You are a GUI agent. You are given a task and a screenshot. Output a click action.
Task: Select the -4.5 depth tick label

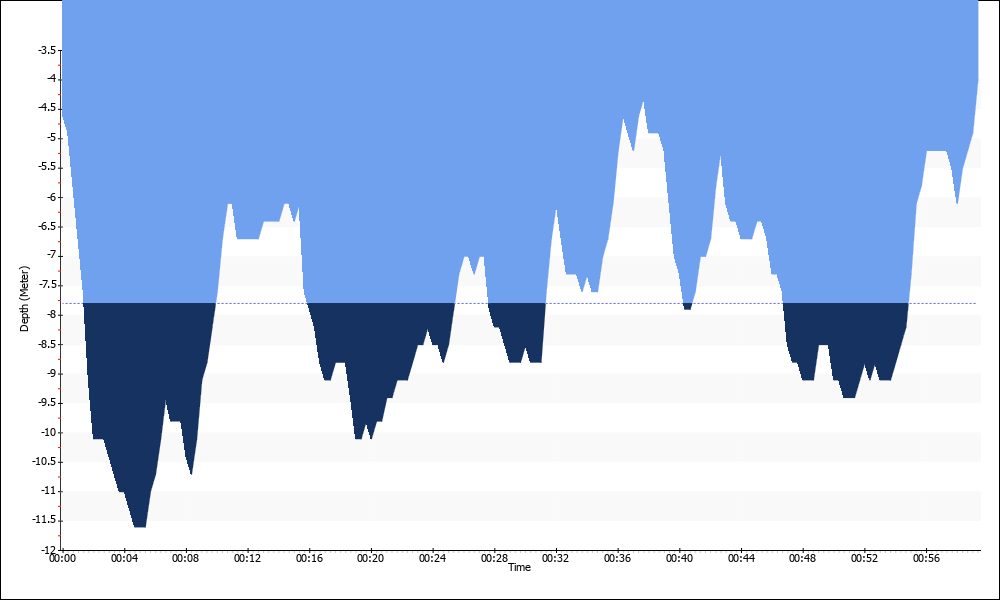[46, 108]
